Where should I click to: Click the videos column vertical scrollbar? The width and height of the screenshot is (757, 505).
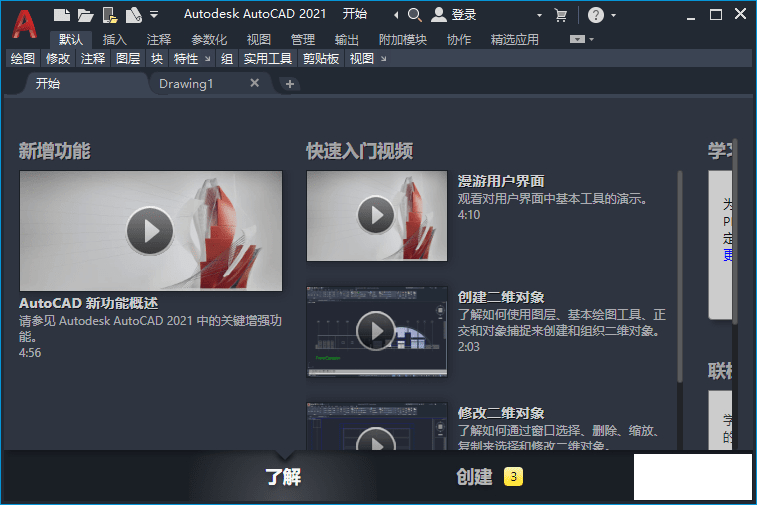(680, 276)
